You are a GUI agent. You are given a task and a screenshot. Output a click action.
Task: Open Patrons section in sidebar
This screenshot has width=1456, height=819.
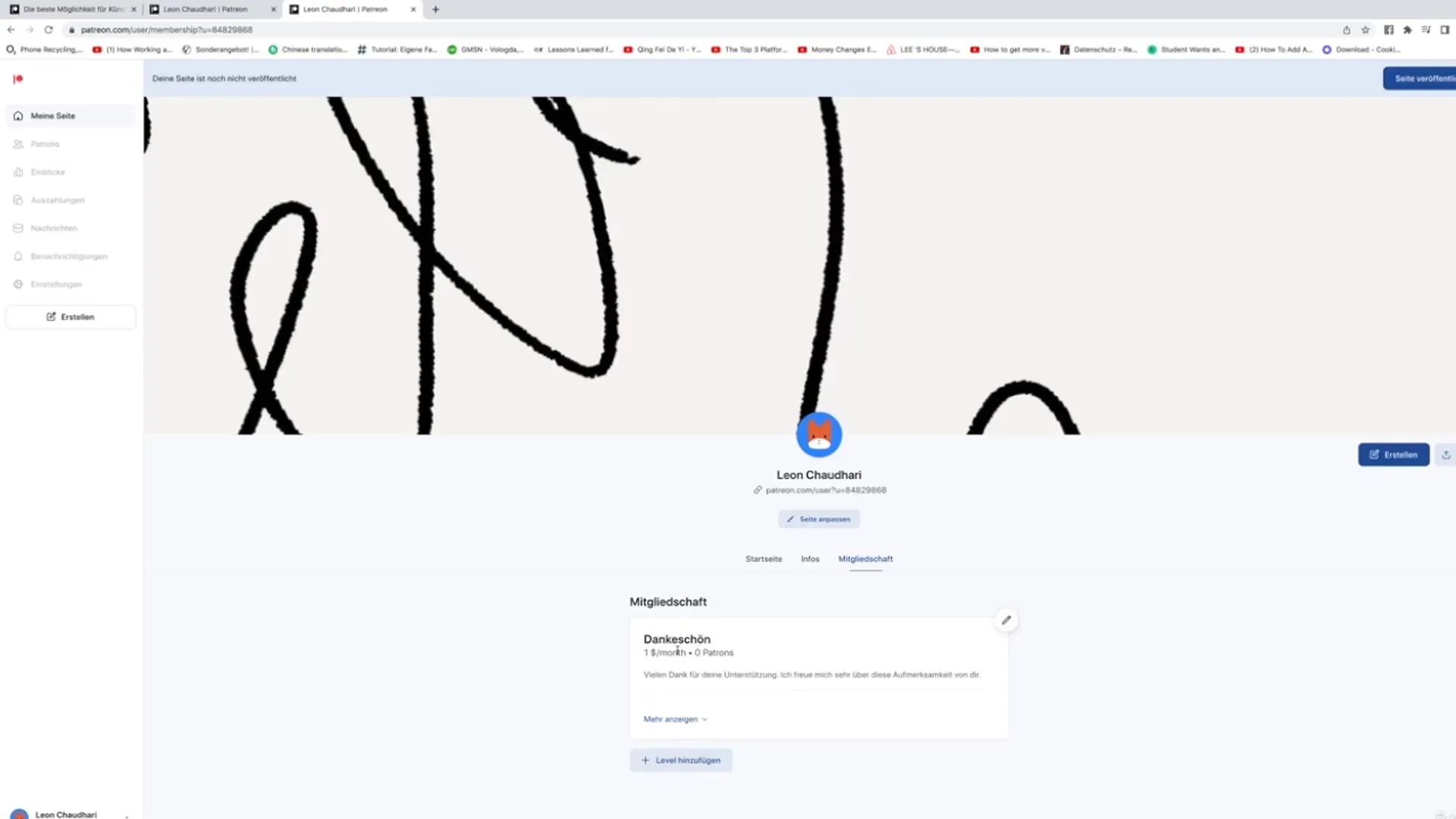(x=45, y=144)
